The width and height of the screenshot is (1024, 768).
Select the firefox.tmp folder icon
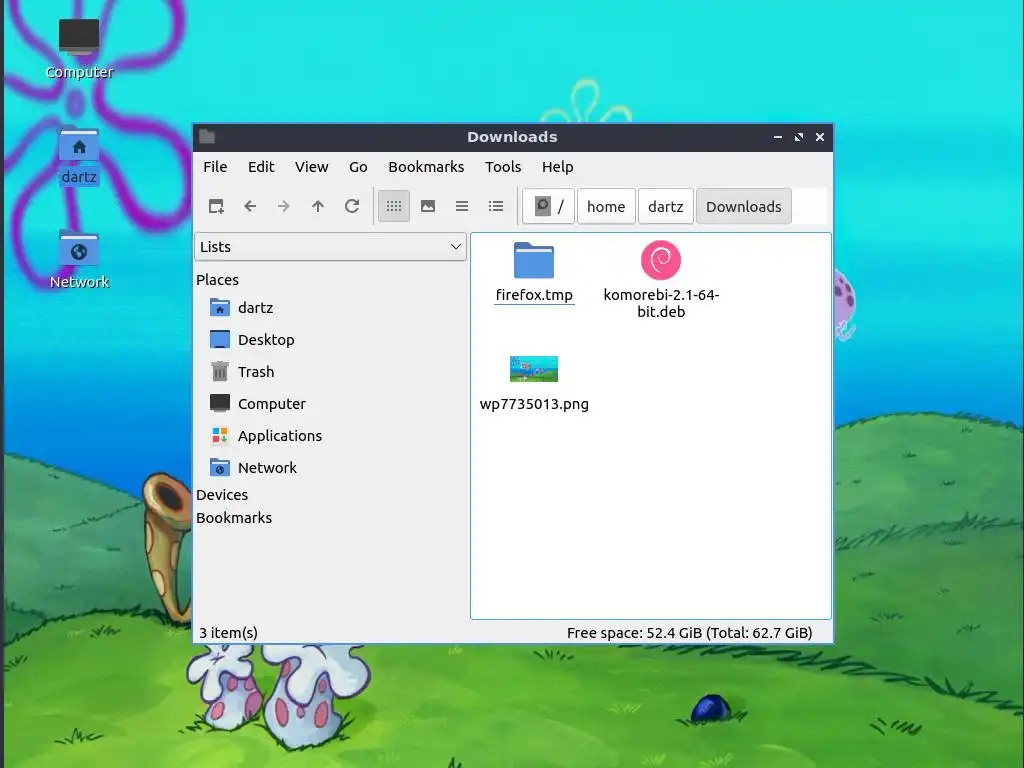pos(534,261)
